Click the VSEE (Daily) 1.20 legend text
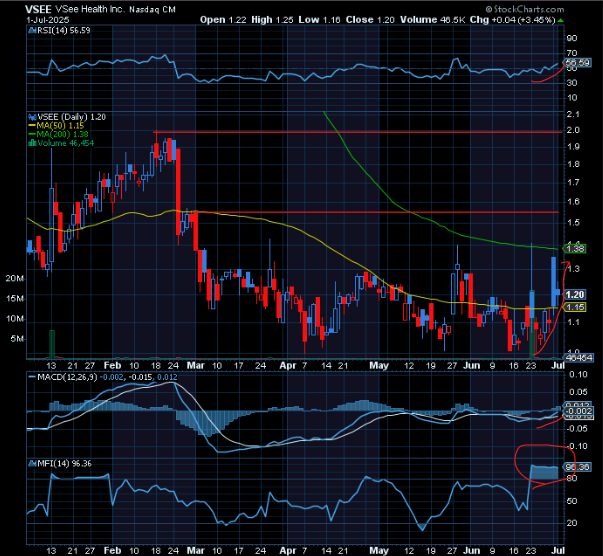The height and width of the screenshot is (556, 603). (x=71, y=117)
